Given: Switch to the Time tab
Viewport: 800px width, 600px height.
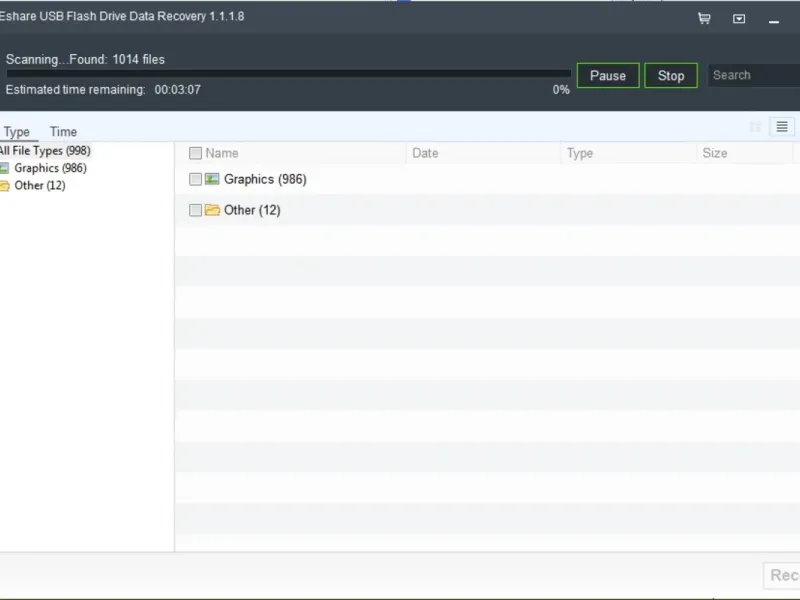Looking at the screenshot, I should [x=63, y=132].
